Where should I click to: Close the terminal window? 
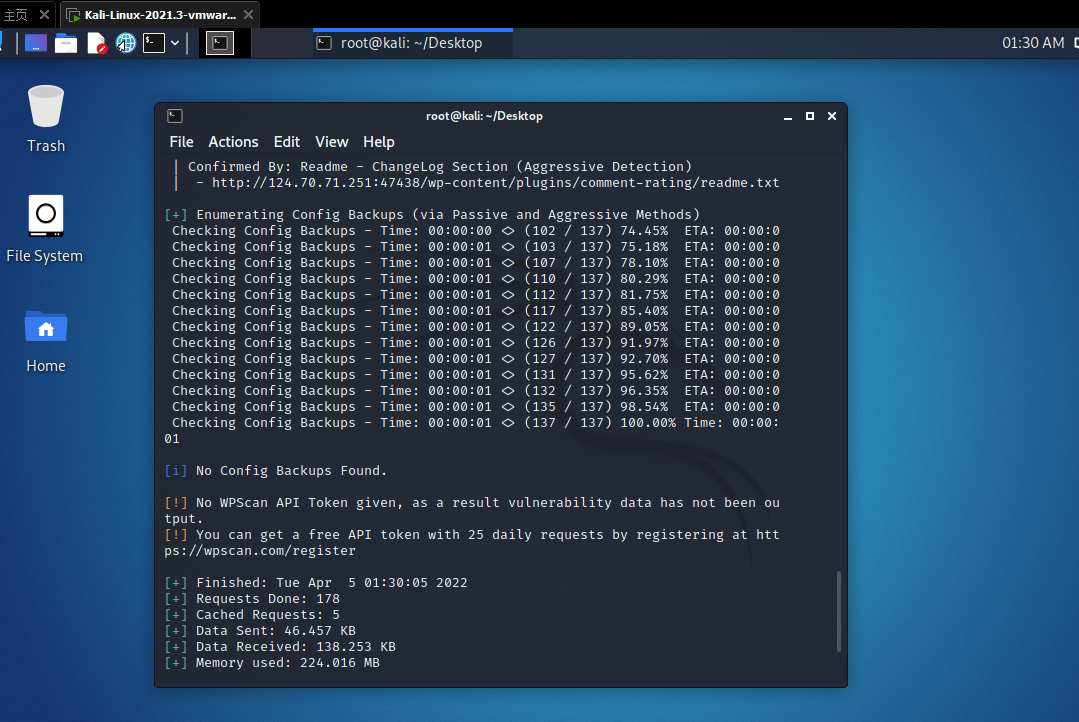831,116
